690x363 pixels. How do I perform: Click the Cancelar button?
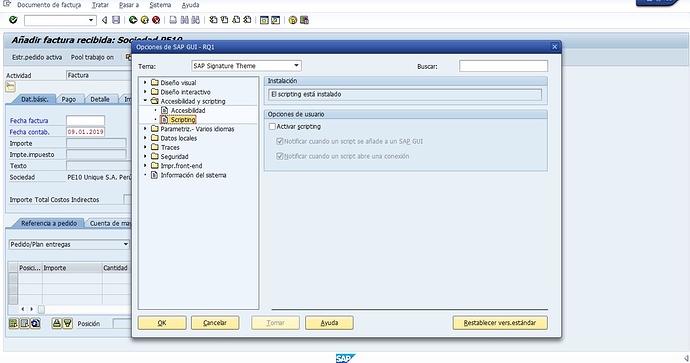[x=215, y=323]
